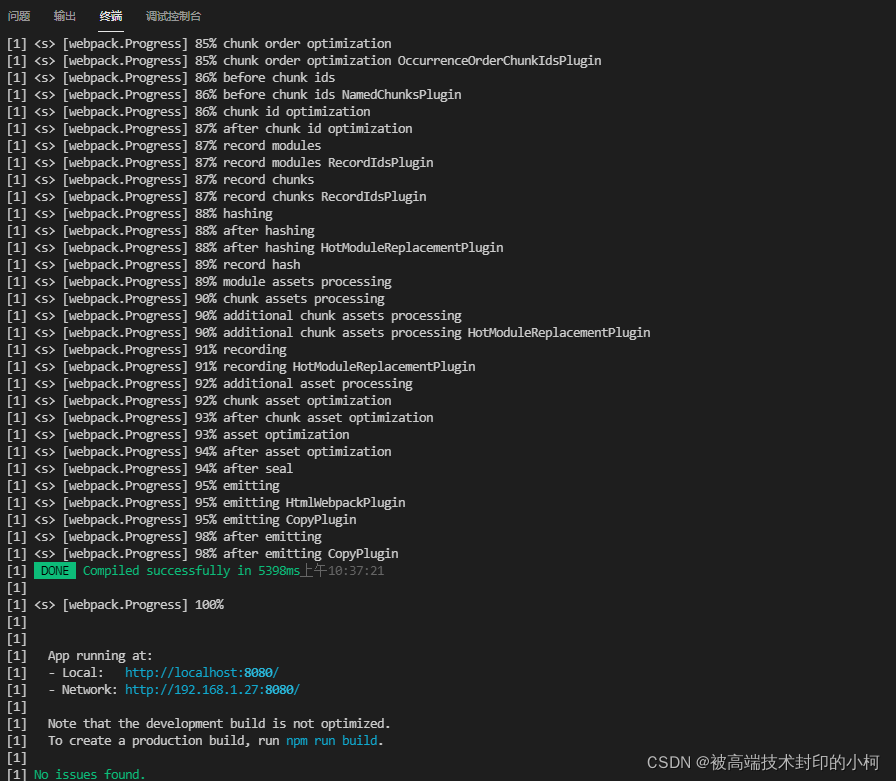Click the green No issues found message

point(89,774)
